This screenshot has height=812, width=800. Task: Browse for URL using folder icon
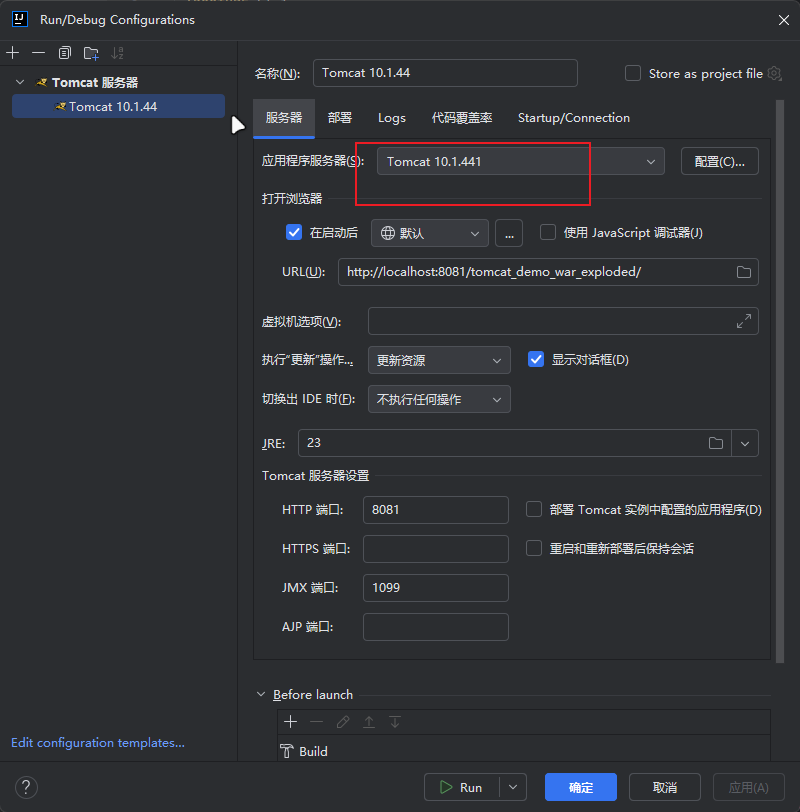coord(744,272)
